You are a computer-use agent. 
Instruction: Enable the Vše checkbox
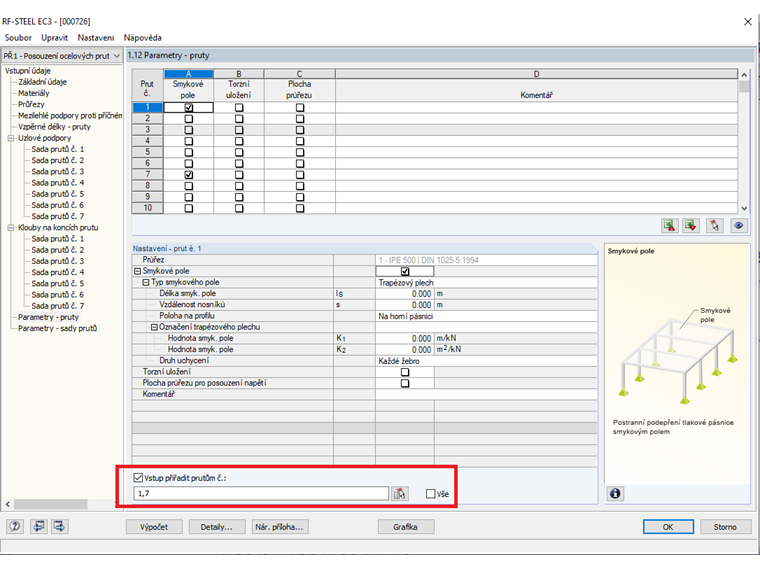coord(430,494)
